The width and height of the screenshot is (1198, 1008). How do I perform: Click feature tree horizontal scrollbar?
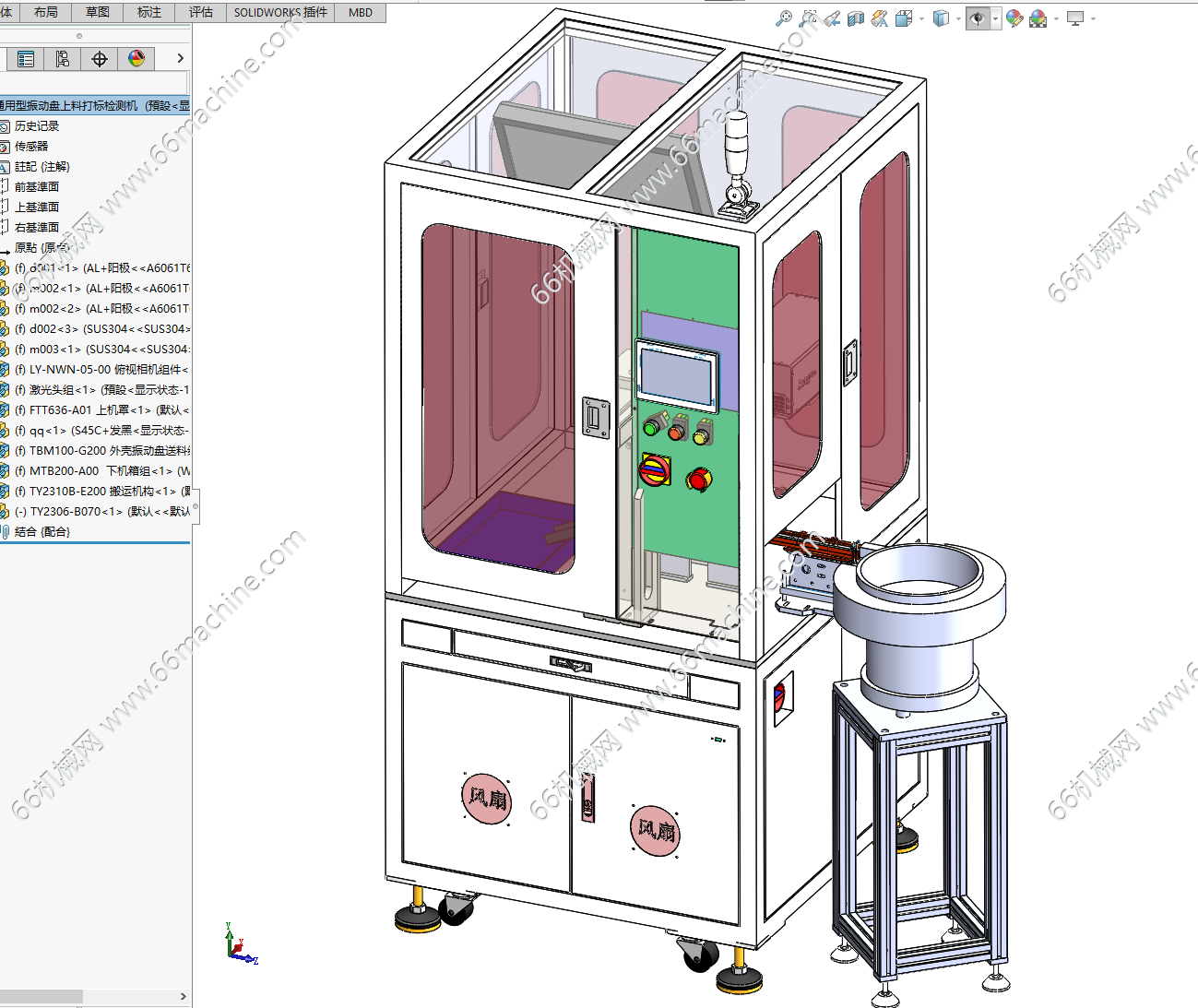[42, 997]
